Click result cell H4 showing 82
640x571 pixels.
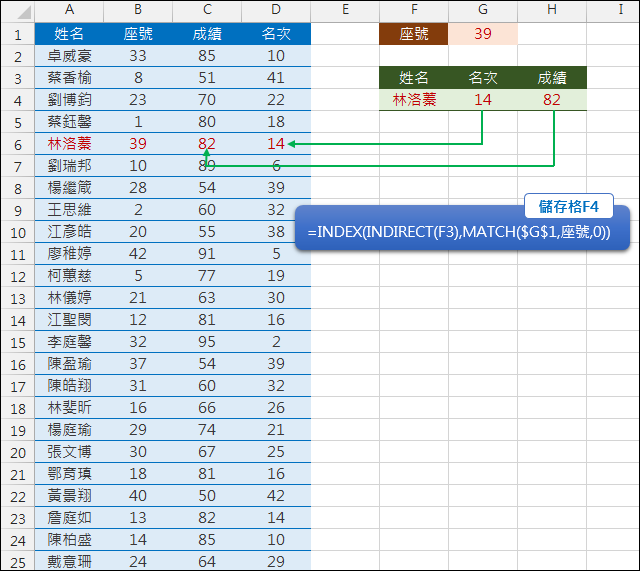552,100
